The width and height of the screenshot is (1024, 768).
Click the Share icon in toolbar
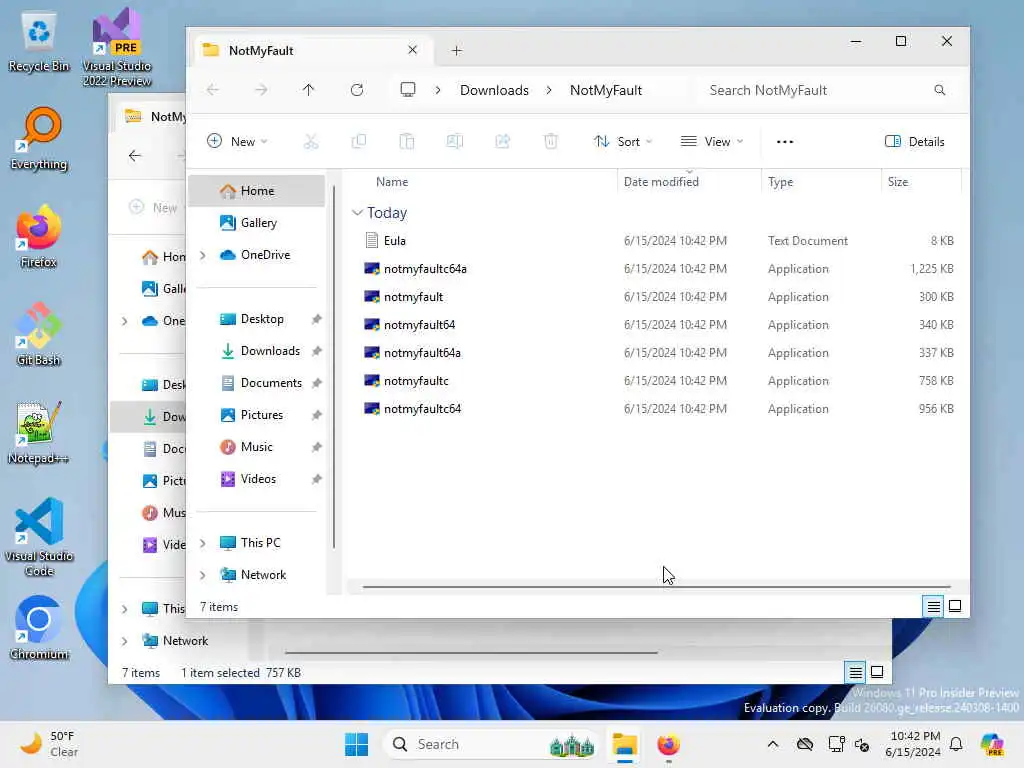tap(502, 141)
